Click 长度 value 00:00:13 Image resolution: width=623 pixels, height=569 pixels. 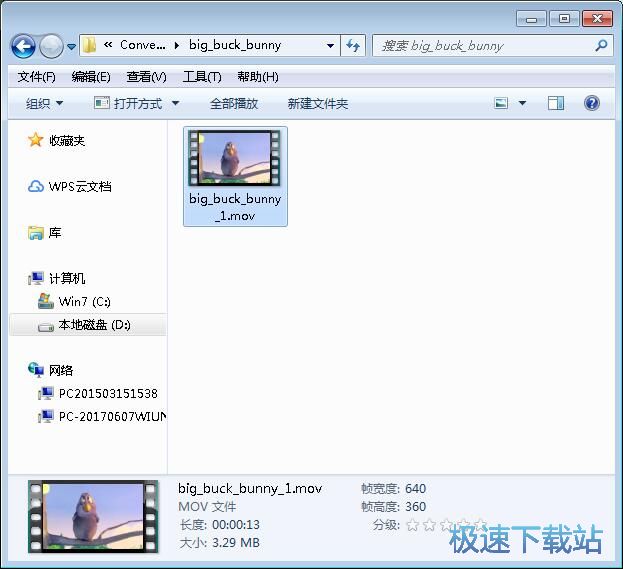pos(236,524)
